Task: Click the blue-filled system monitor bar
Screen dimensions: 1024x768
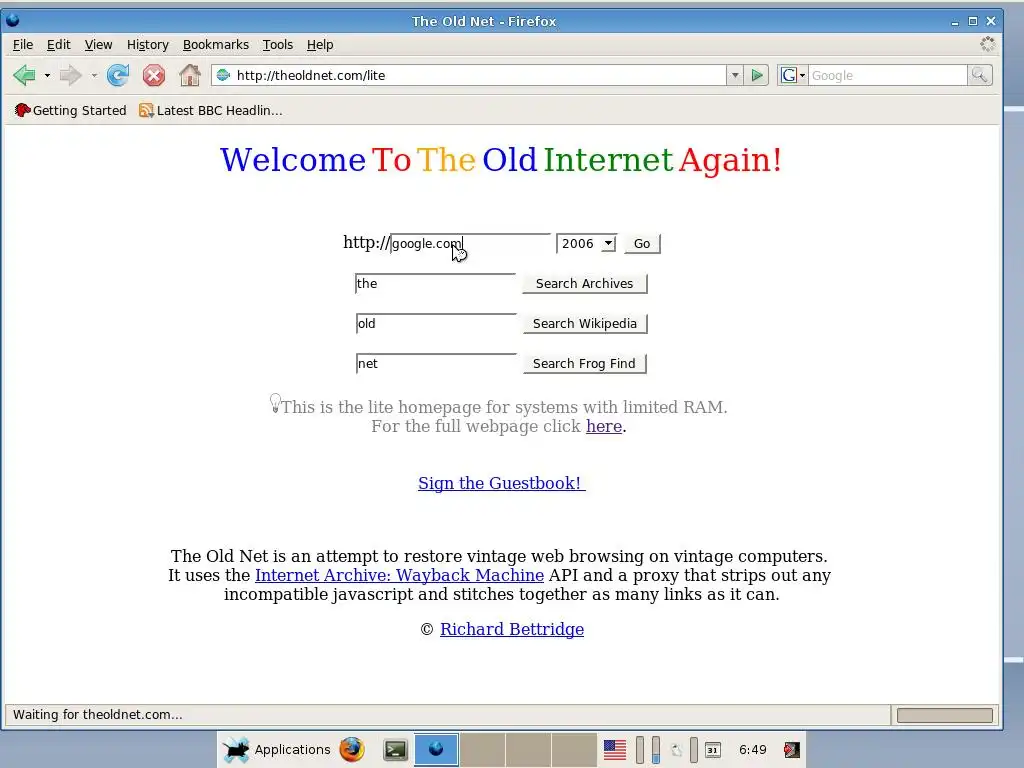Action: [656, 750]
